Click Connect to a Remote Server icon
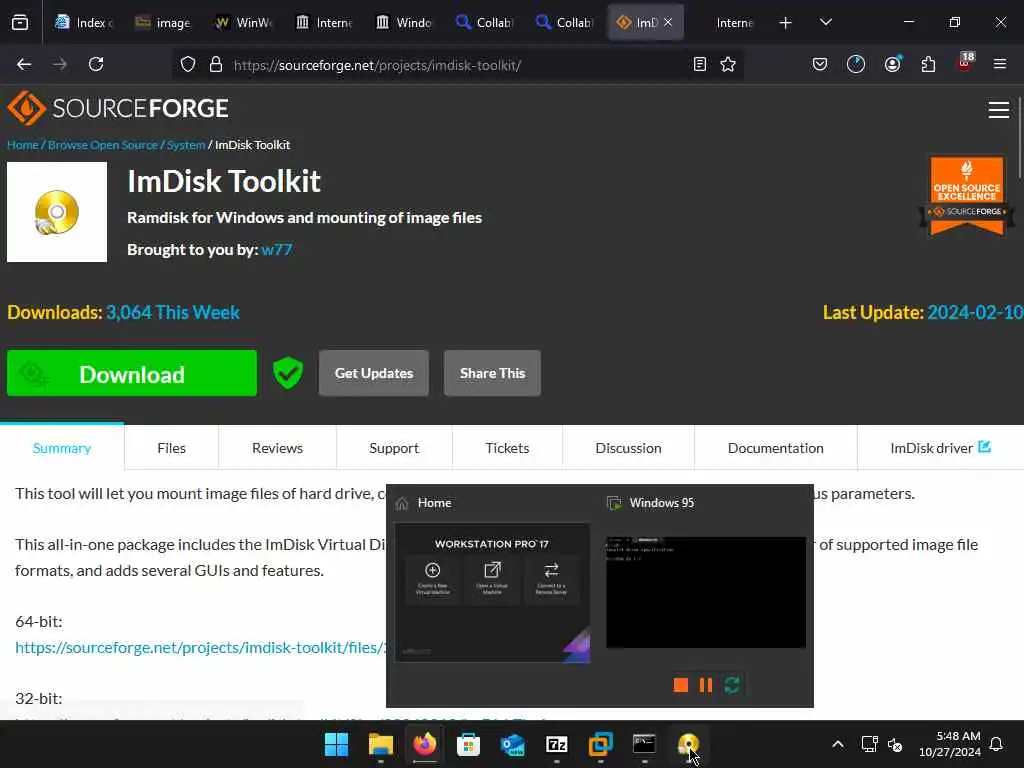Viewport: 1024px width, 768px height. coord(551,577)
